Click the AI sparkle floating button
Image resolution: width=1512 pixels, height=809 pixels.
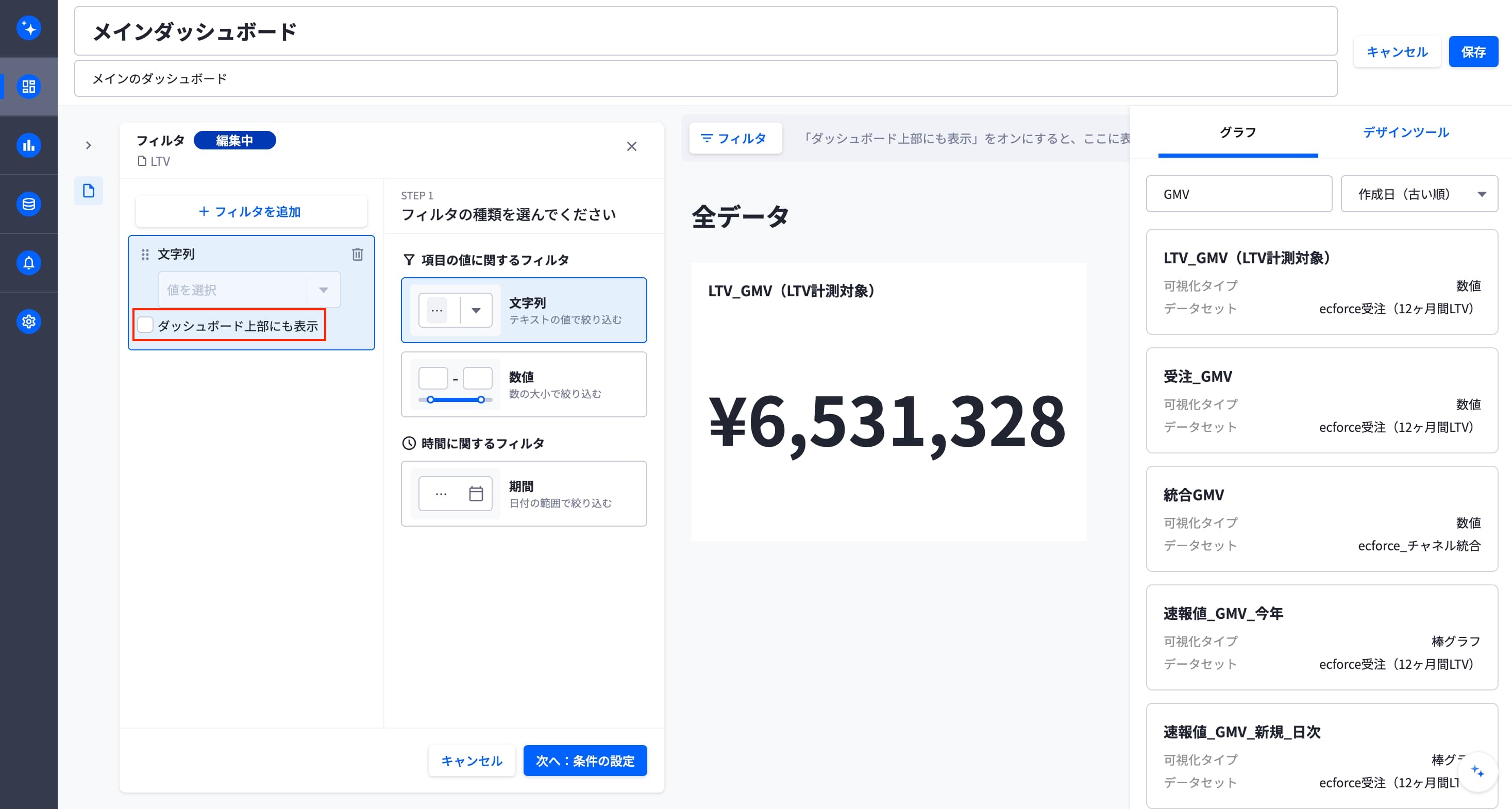(1477, 771)
